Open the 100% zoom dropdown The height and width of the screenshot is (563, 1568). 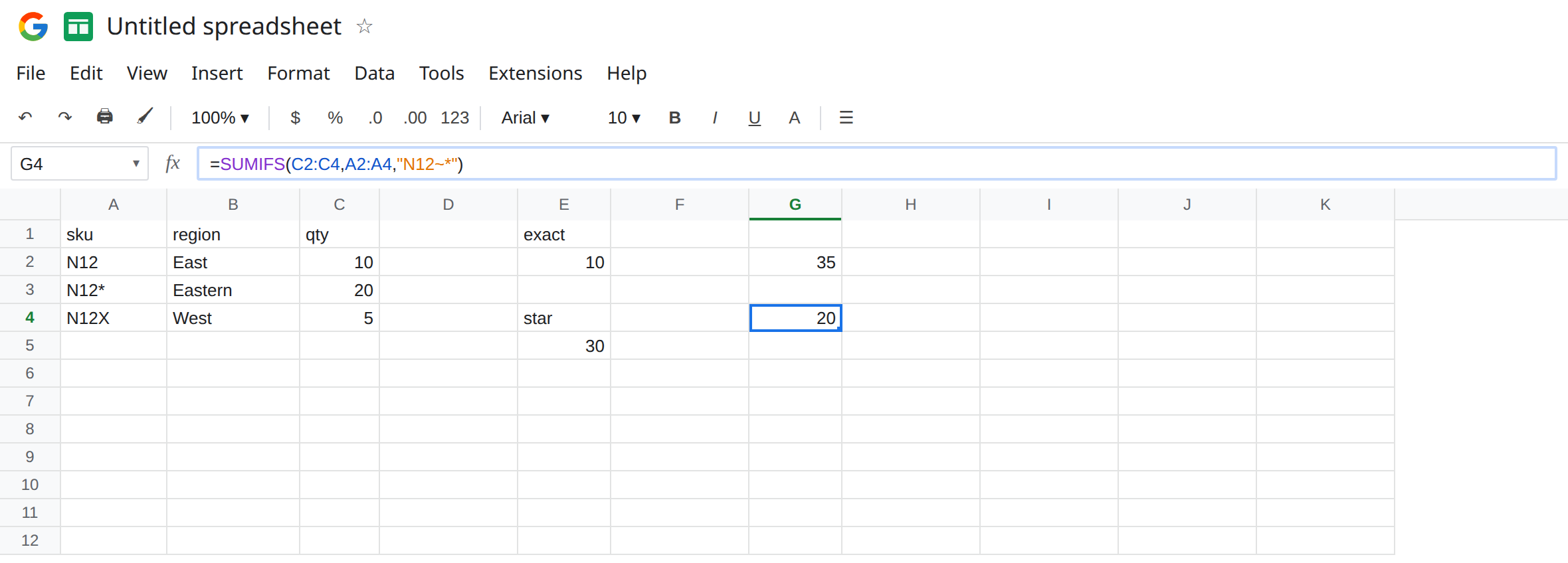click(220, 118)
